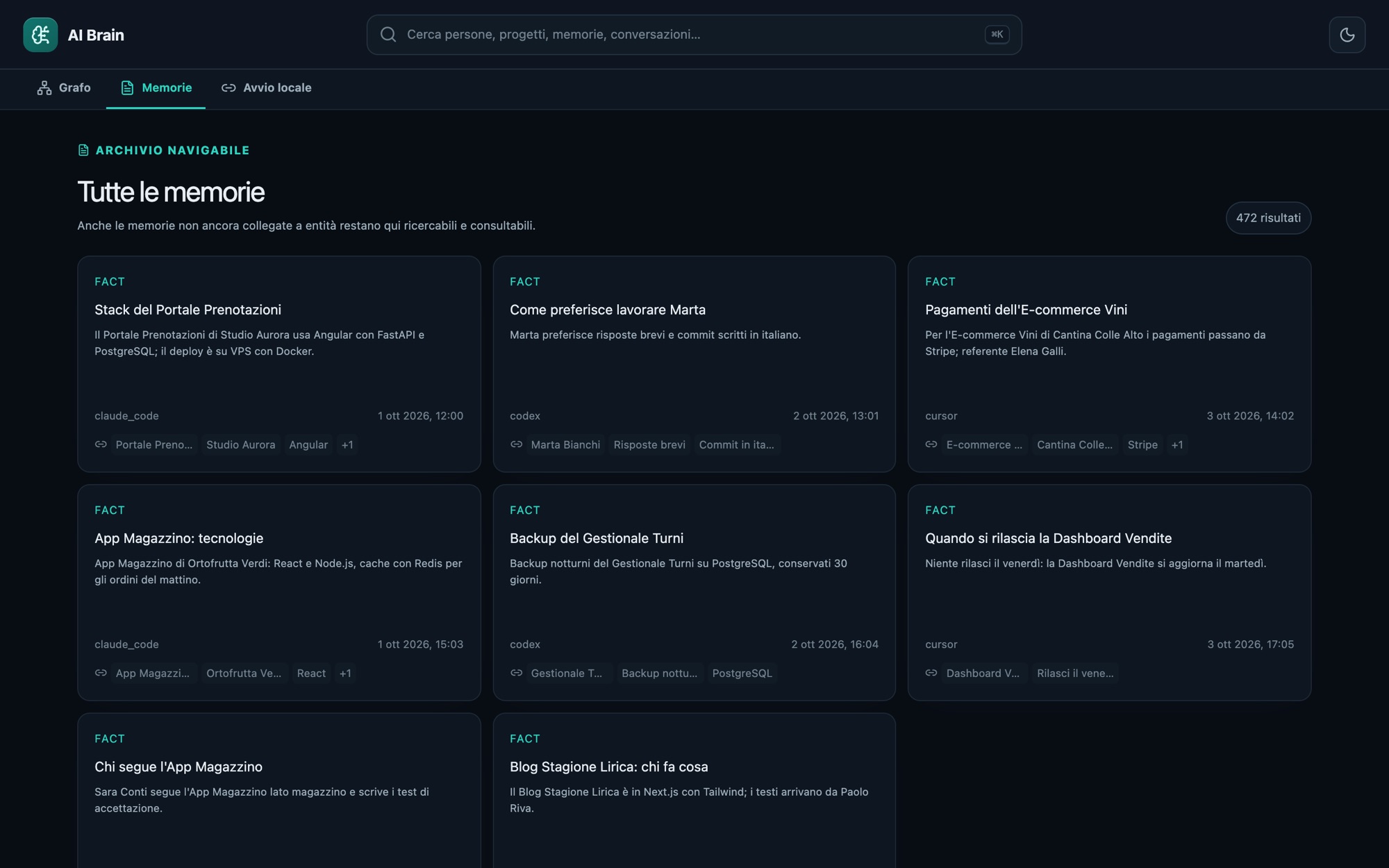Open 'Quando si rilascia la Dashboard Vendite'

1109,592
